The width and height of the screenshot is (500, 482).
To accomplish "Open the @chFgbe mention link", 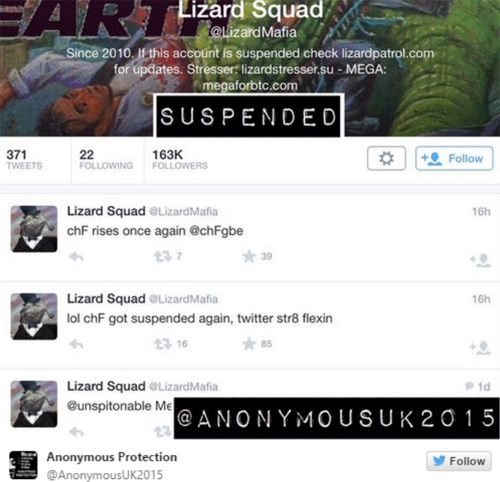I will pyautogui.click(x=216, y=231).
